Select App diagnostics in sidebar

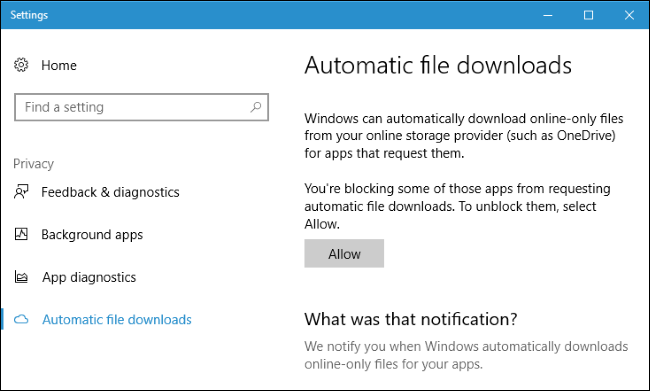pyautogui.click(x=89, y=277)
